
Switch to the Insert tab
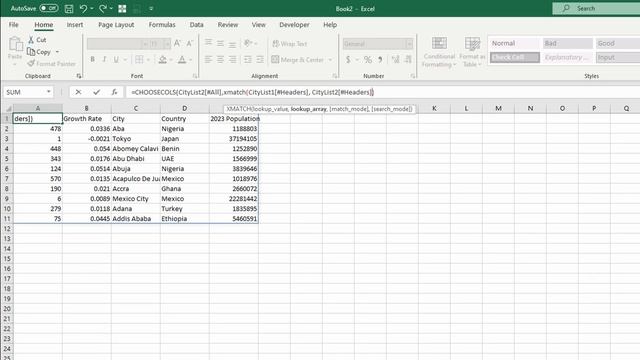[x=75, y=24]
